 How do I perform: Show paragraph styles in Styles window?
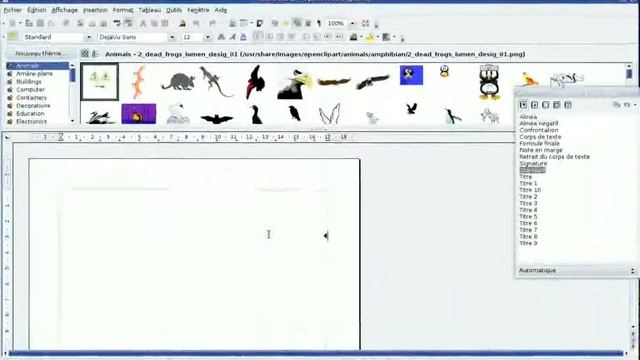click(523, 105)
